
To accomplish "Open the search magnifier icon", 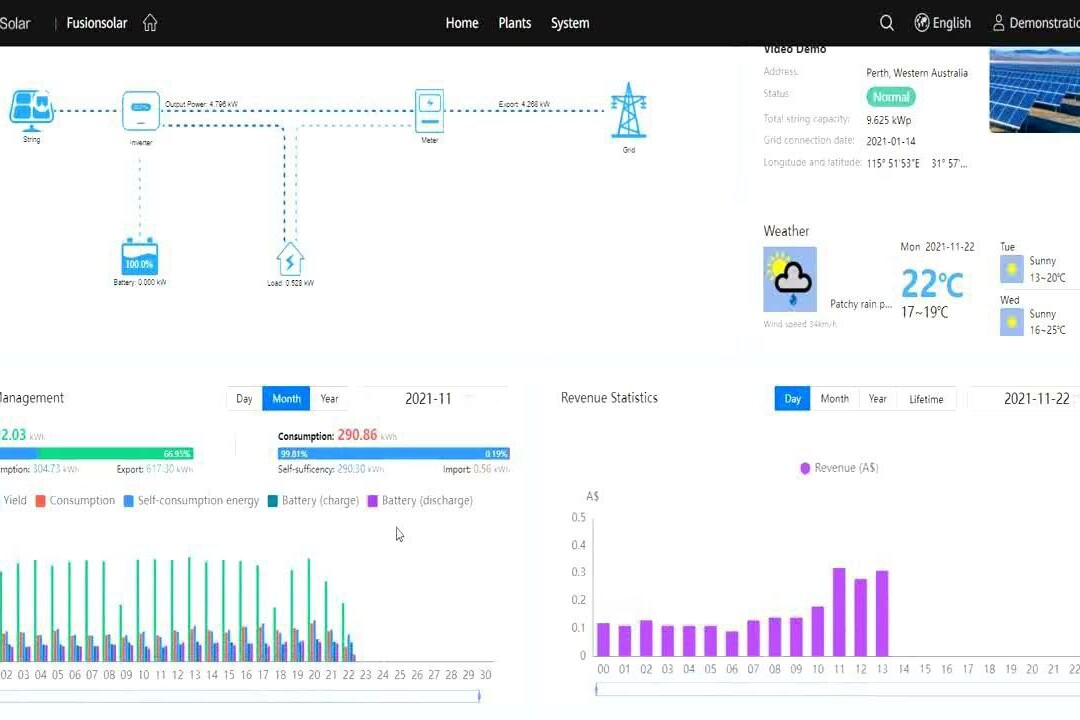I will [886, 23].
